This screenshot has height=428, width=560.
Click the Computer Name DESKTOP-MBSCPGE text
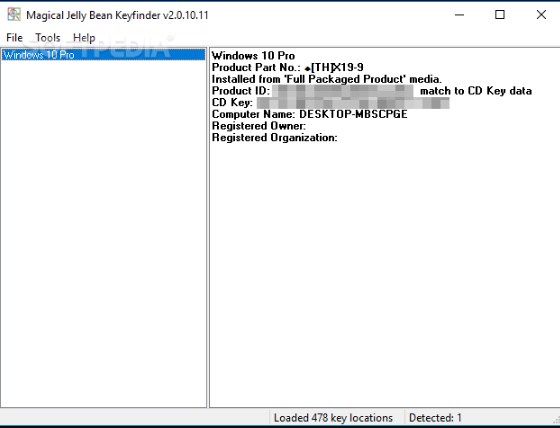click(309, 114)
